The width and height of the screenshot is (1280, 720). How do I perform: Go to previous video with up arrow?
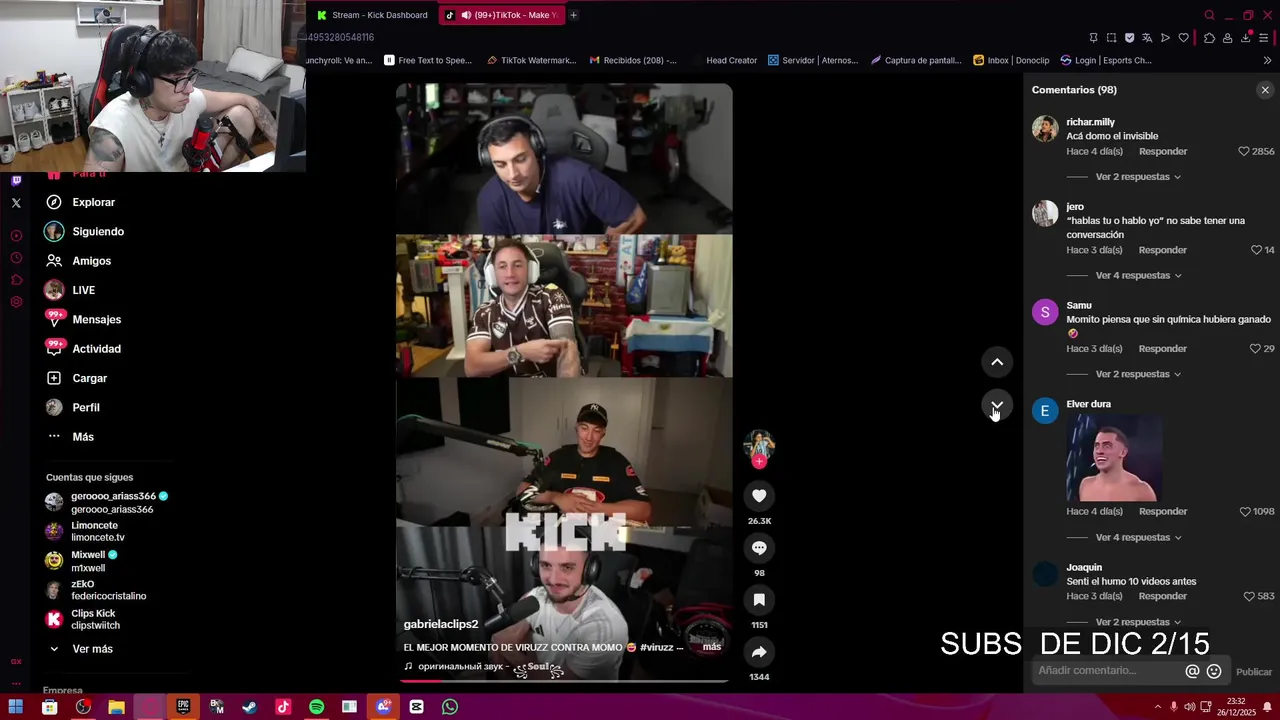point(997,362)
